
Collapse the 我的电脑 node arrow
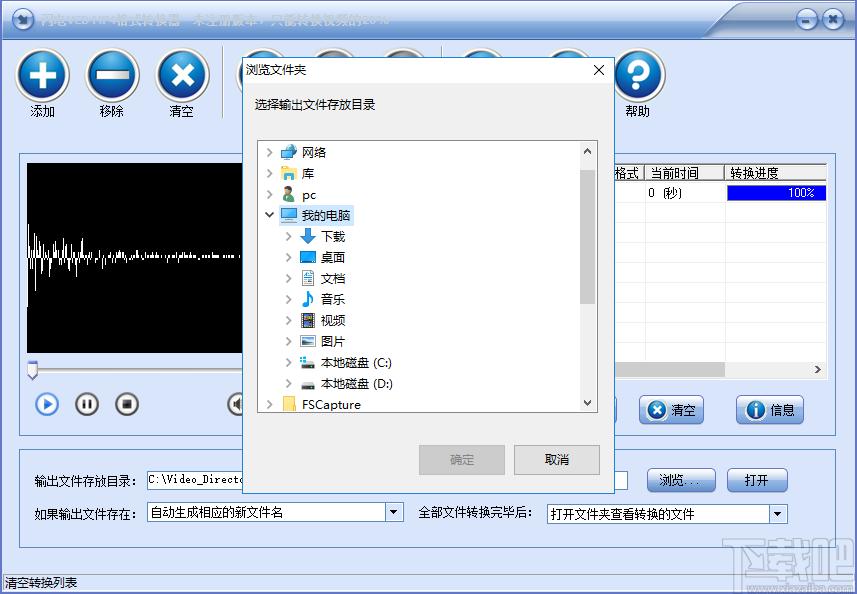tap(269, 215)
